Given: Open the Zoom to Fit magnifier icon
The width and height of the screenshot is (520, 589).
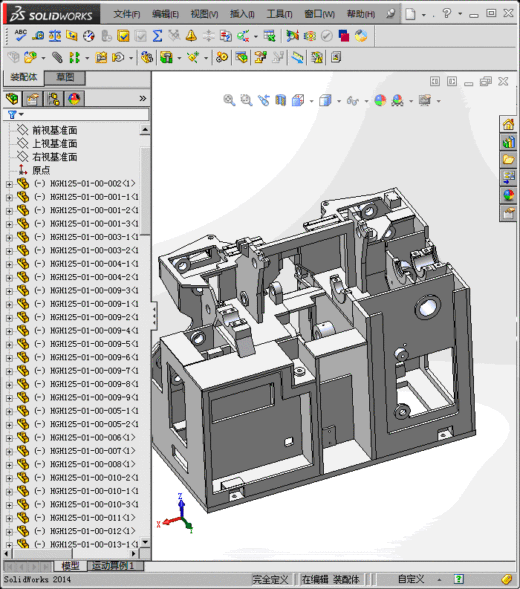Looking at the screenshot, I should [229, 100].
